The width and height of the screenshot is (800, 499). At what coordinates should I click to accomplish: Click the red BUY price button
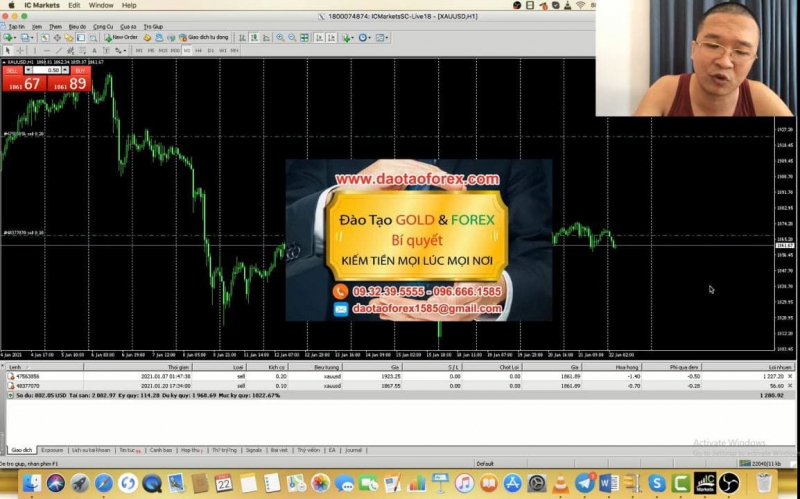(x=69, y=84)
